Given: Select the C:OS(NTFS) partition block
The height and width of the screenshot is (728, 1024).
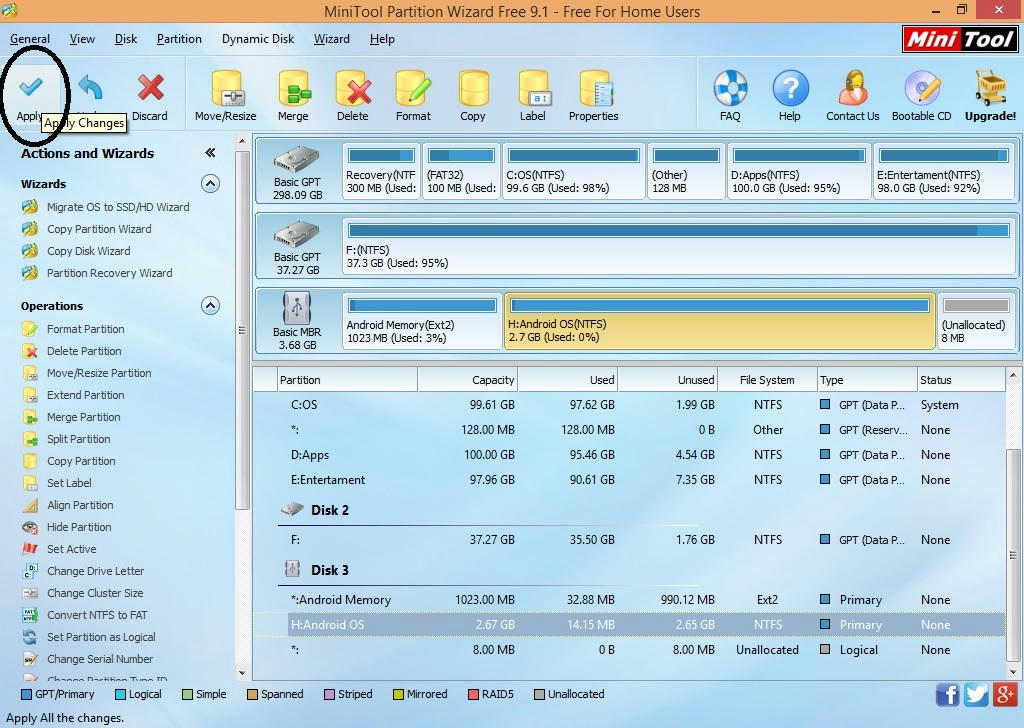Looking at the screenshot, I should pos(573,171).
